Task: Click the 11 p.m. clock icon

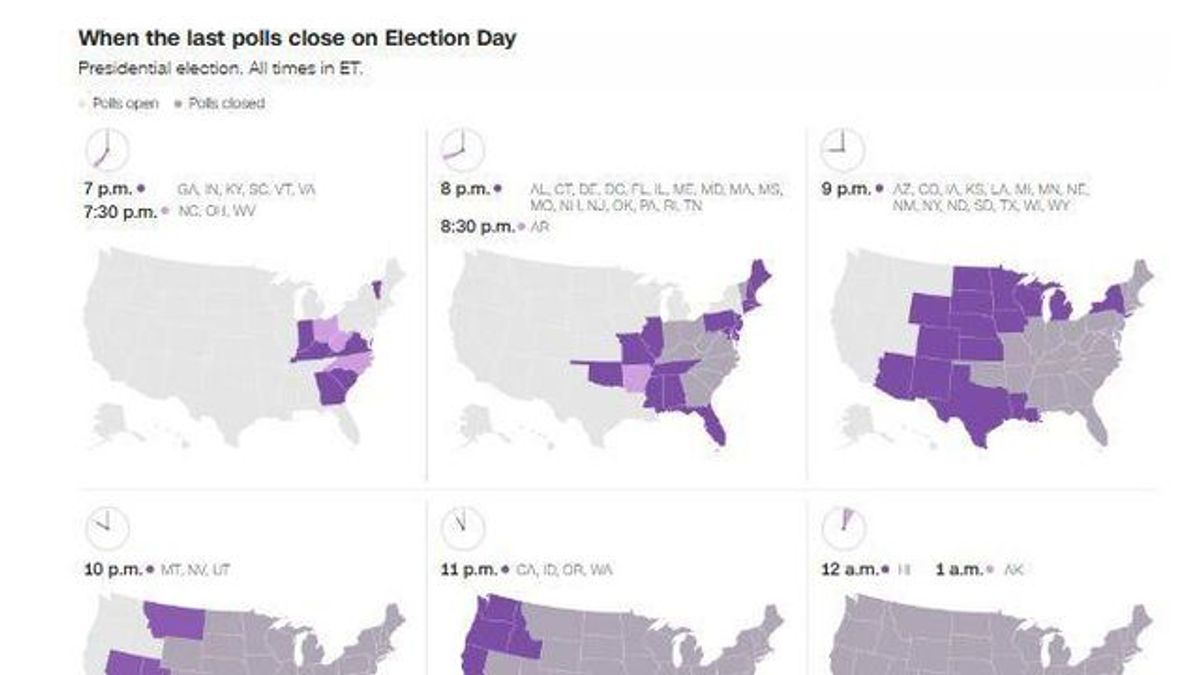Action: pyautogui.click(x=463, y=528)
